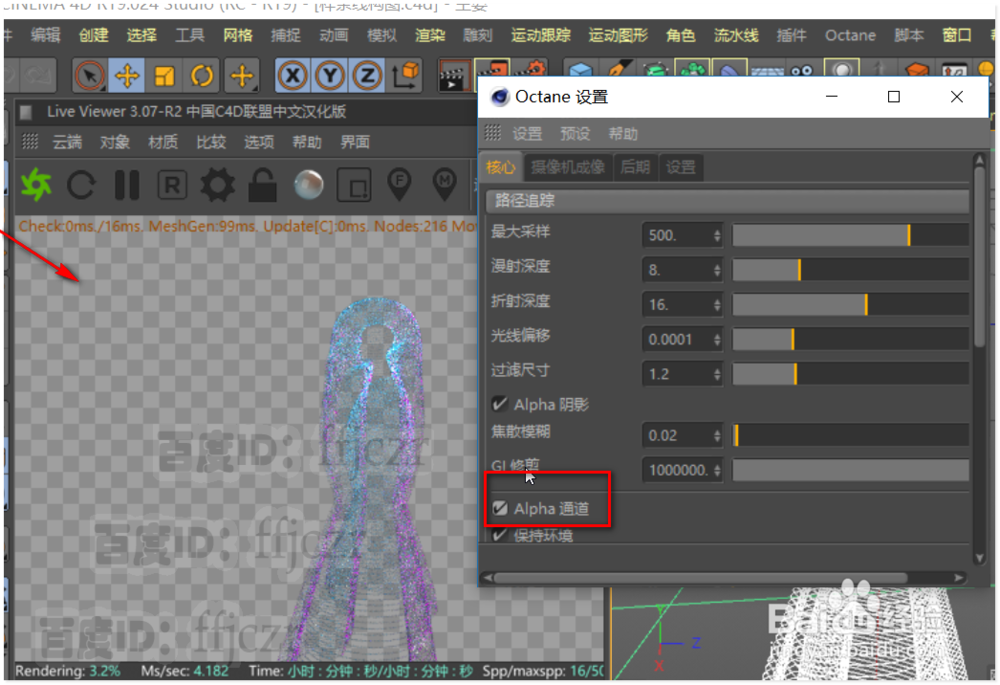Click Octane settings menu grip dots icon
The image size is (1000, 685).
493,133
